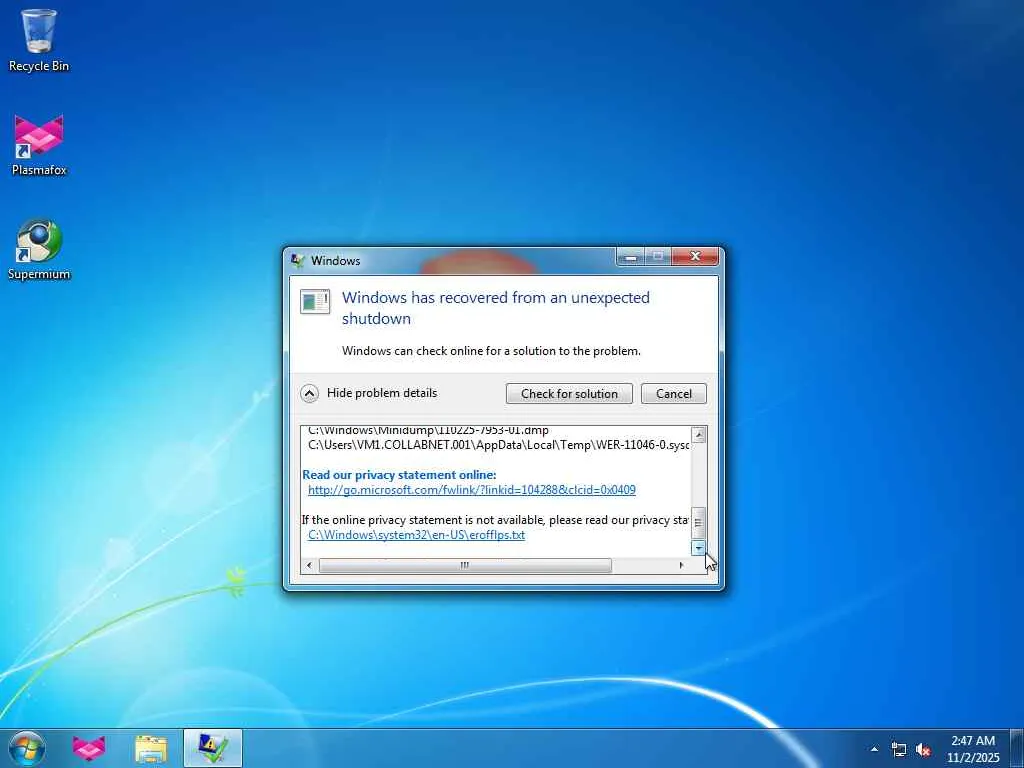Click 'Windows has recovered from an unexpected shutdown' heading
1024x768 pixels.
496,308
